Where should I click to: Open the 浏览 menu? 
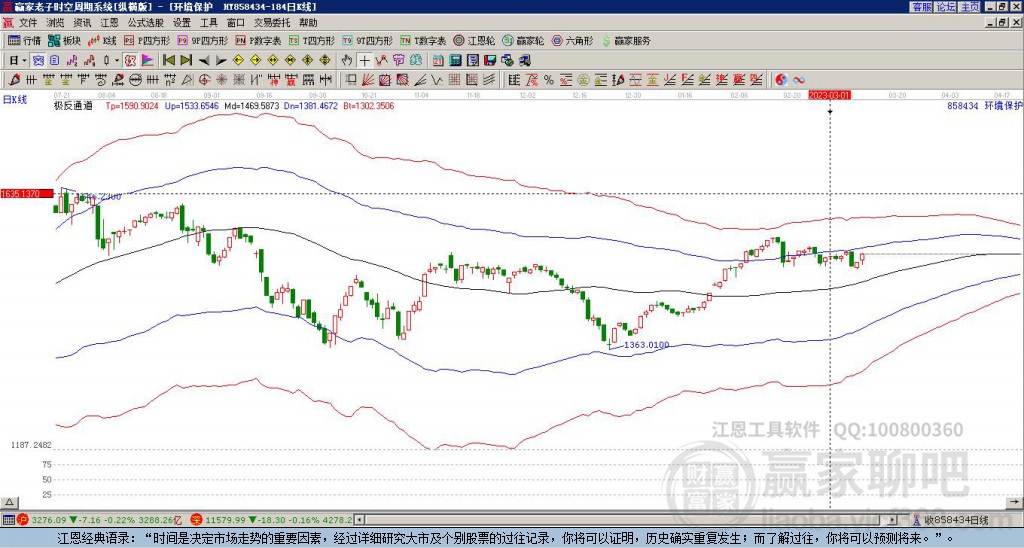(55, 23)
